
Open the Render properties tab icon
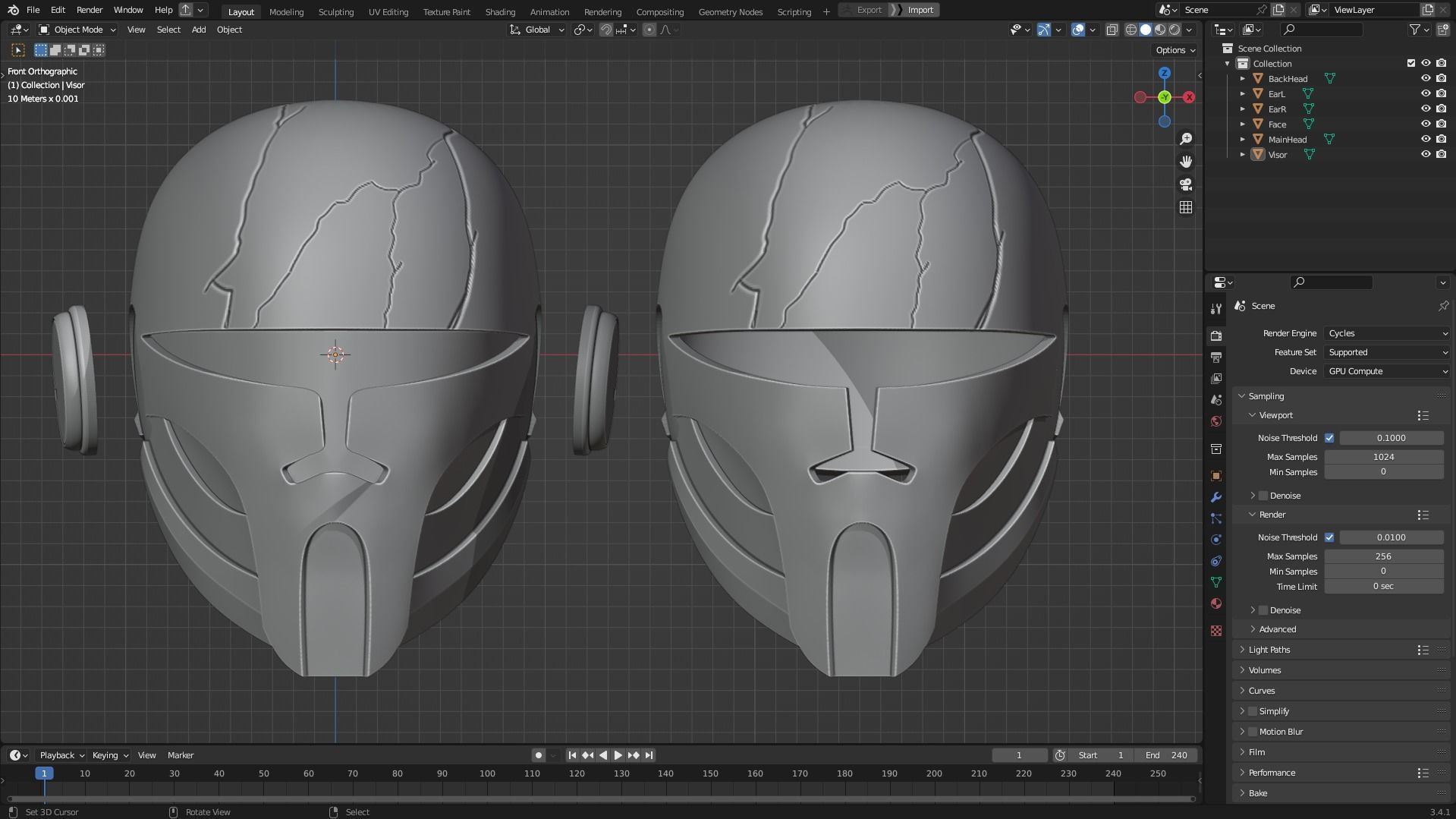pos(1216,335)
